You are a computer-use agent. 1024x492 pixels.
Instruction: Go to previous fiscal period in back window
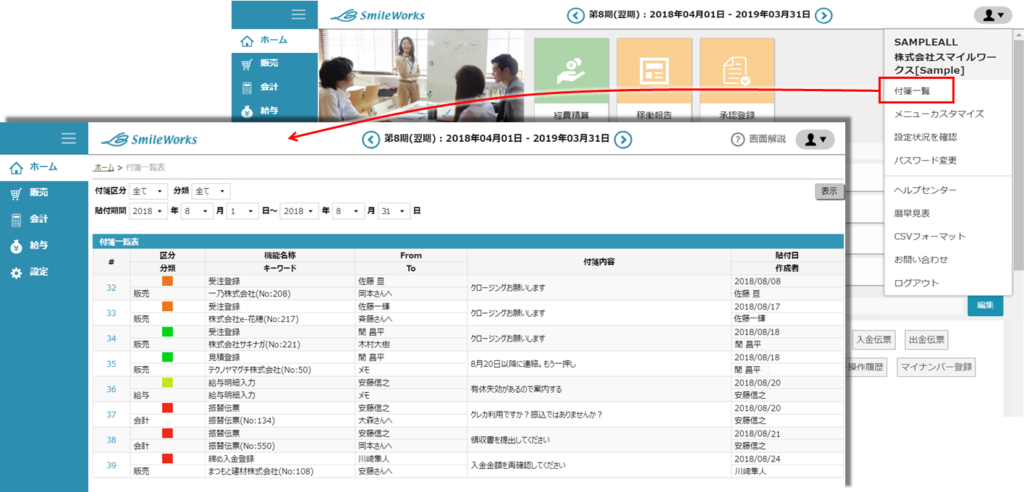click(575, 14)
